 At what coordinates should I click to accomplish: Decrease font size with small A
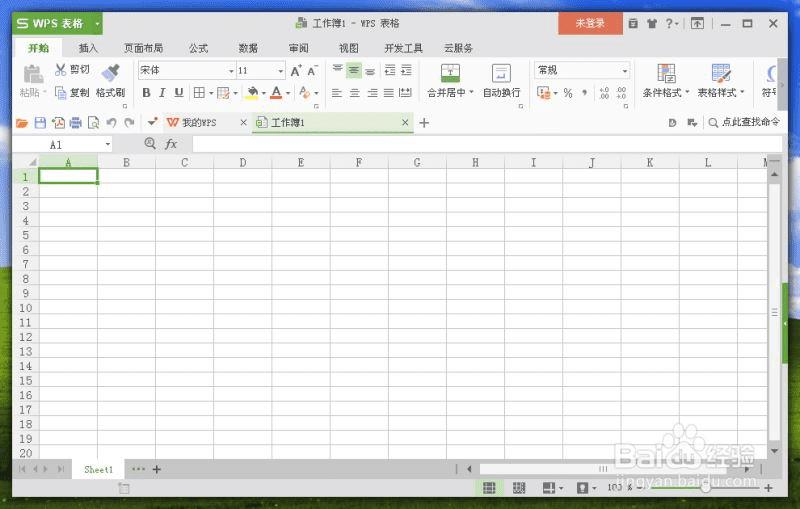coord(312,70)
